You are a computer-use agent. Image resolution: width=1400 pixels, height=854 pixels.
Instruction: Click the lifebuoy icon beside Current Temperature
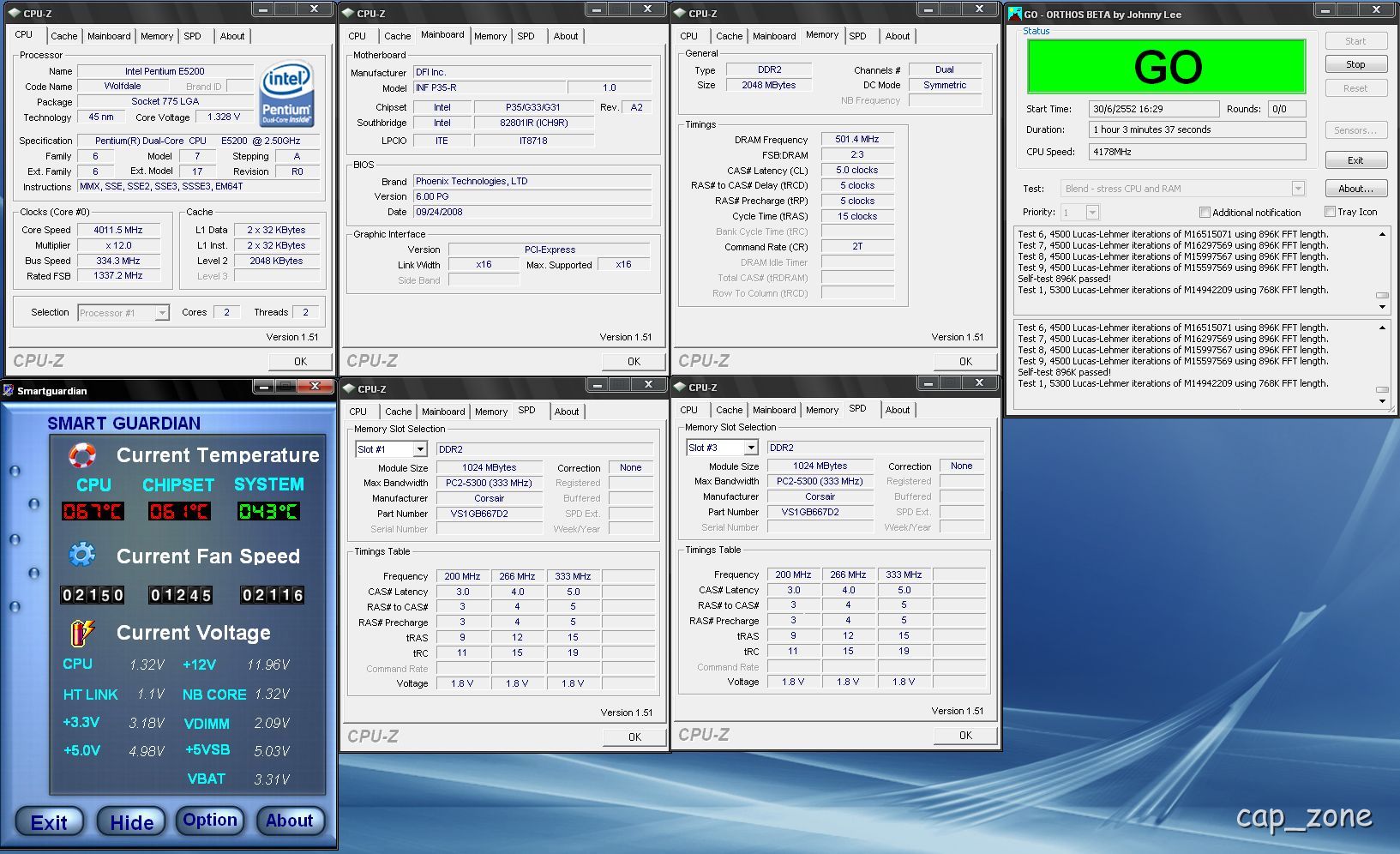[x=82, y=454]
